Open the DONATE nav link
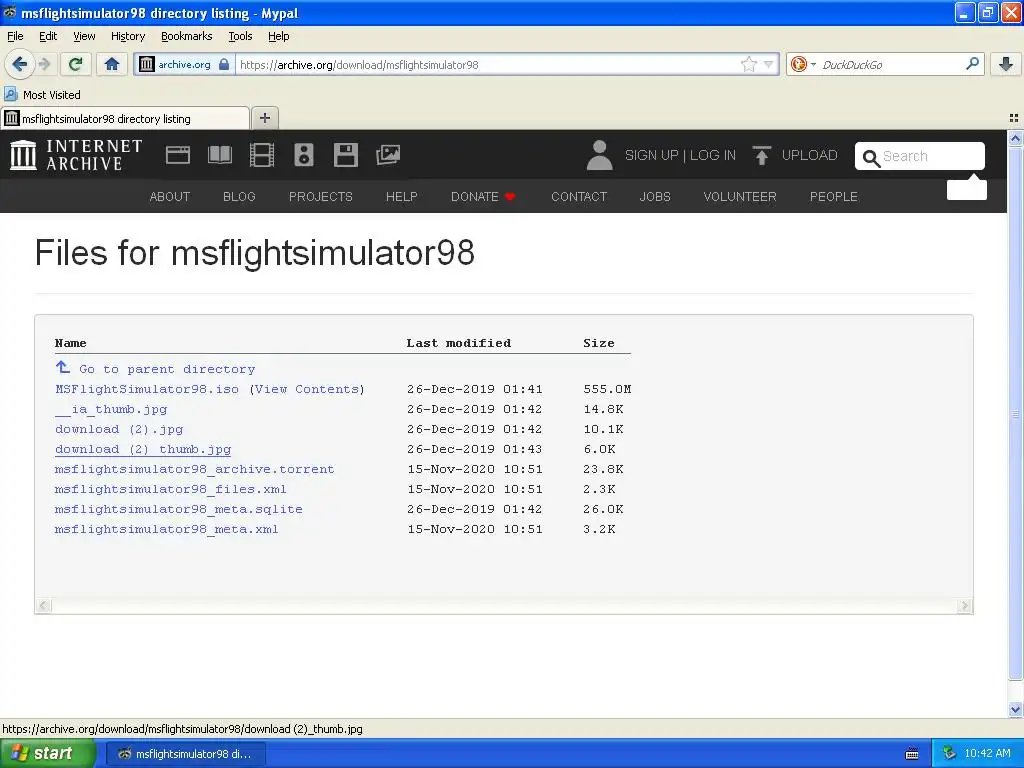 click(483, 197)
